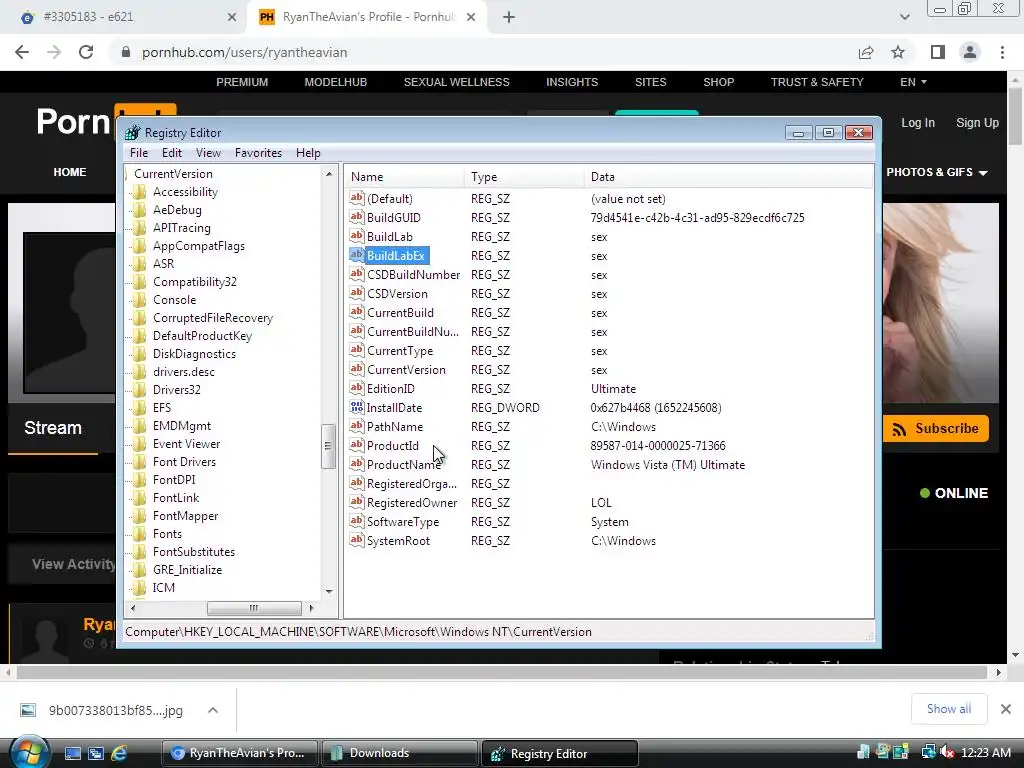Click the tree pane vertical scrollbar thumb
The height and width of the screenshot is (768, 1024).
click(328, 446)
